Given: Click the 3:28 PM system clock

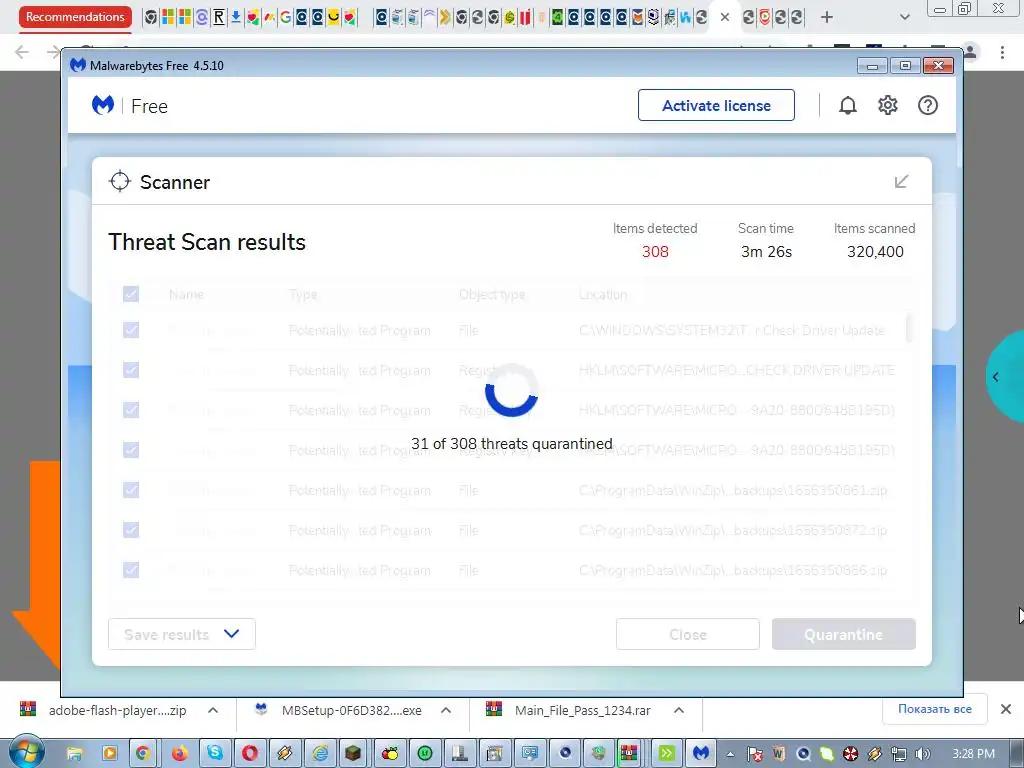Looking at the screenshot, I should [973, 754].
